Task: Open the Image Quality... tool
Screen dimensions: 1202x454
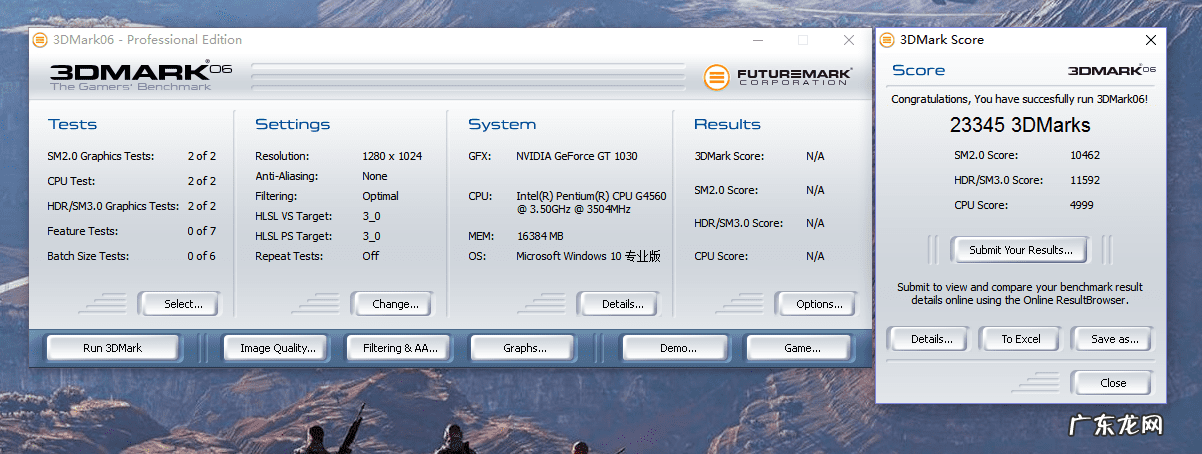Action: (278, 348)
